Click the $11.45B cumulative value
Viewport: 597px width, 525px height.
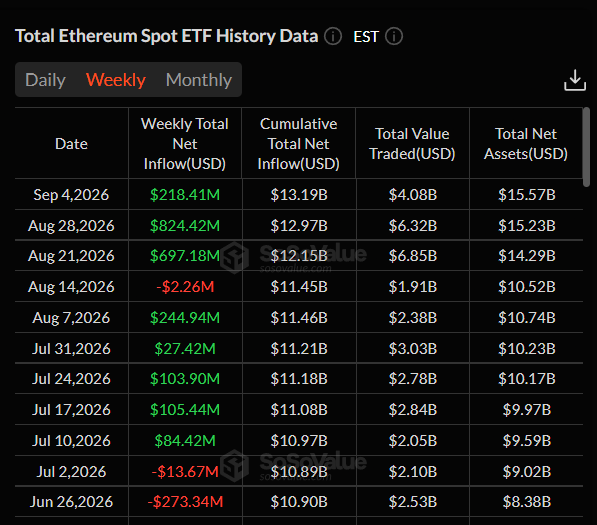point(299,286)
